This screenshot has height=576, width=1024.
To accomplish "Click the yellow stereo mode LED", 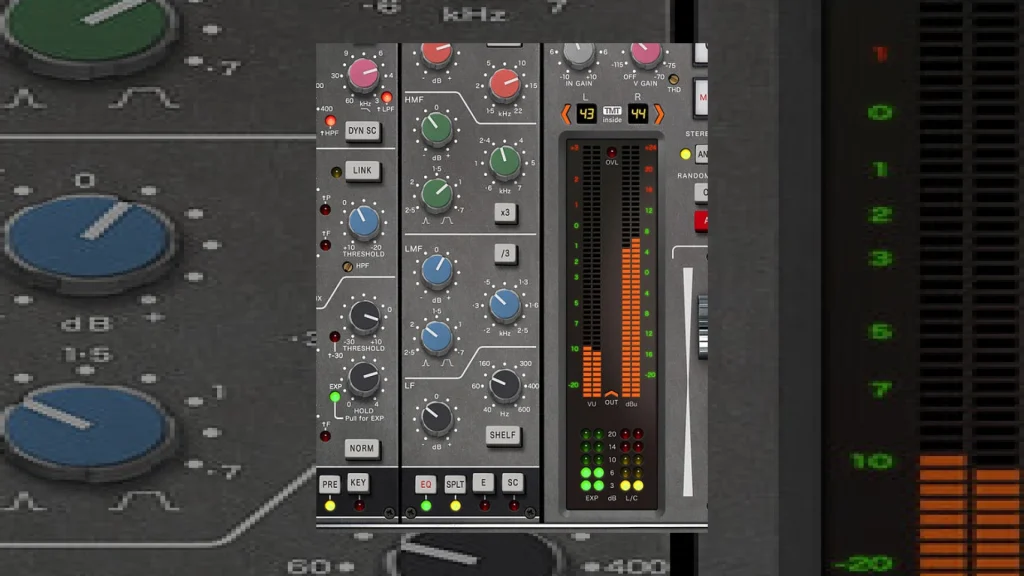I will pyautogui.click(x=685, y=155).
